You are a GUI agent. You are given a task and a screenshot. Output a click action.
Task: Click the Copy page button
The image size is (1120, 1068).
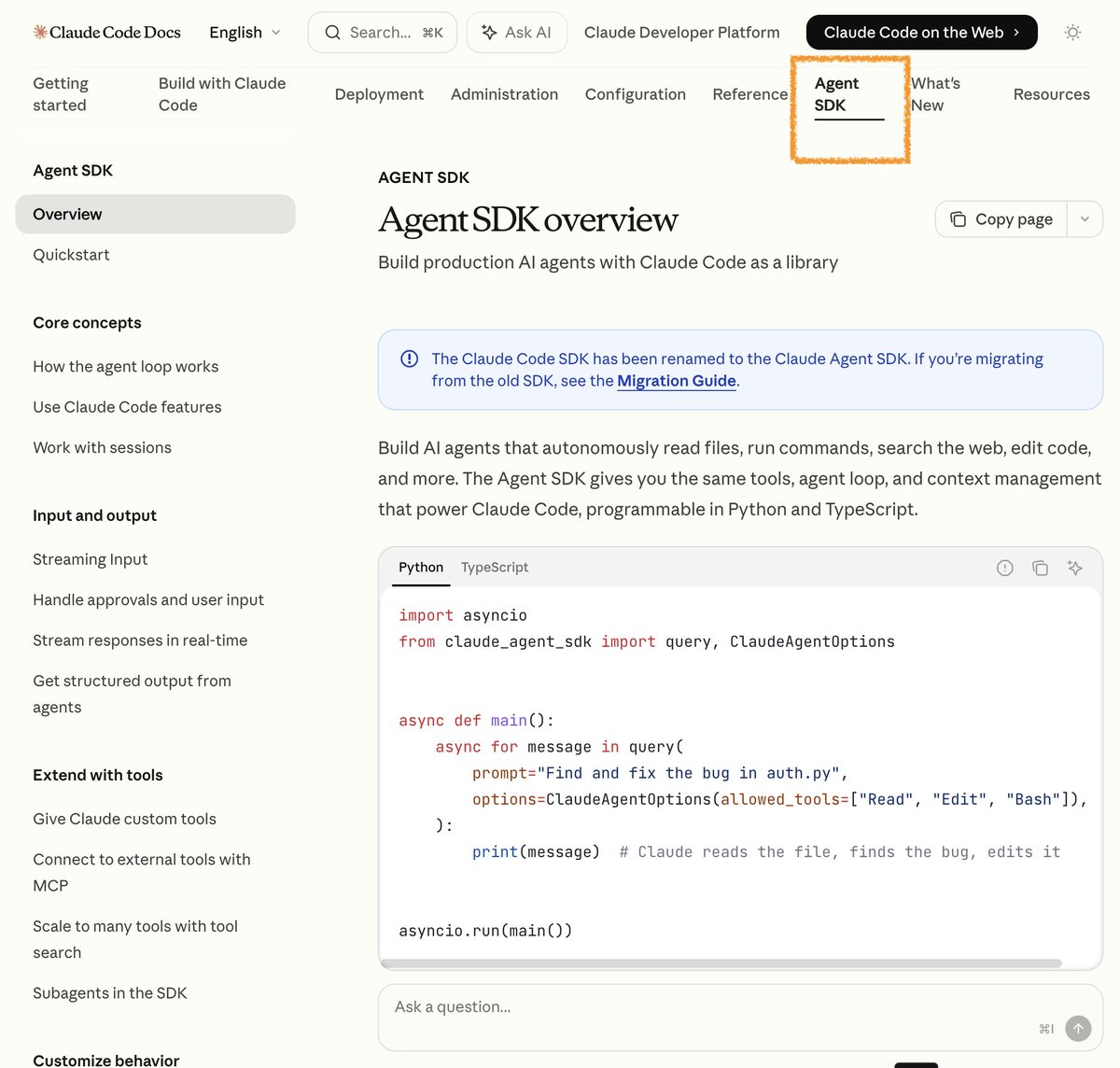(x=1001, y=219)
